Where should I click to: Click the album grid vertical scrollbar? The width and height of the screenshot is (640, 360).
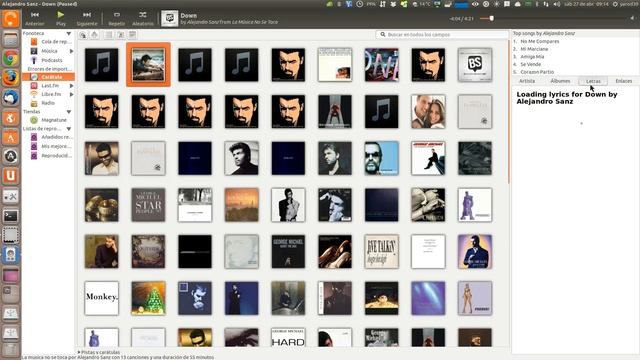click(x=509, y=111)
